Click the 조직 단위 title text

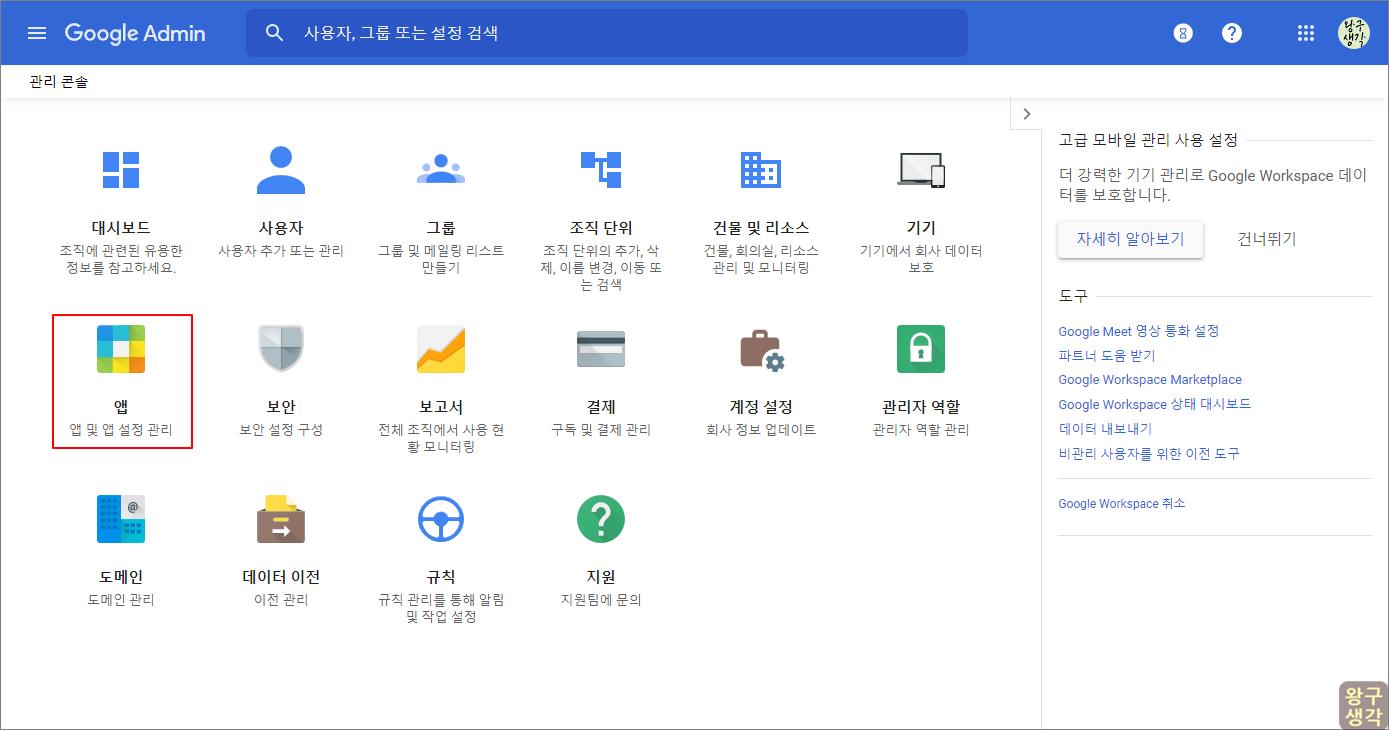click(601, 228)
